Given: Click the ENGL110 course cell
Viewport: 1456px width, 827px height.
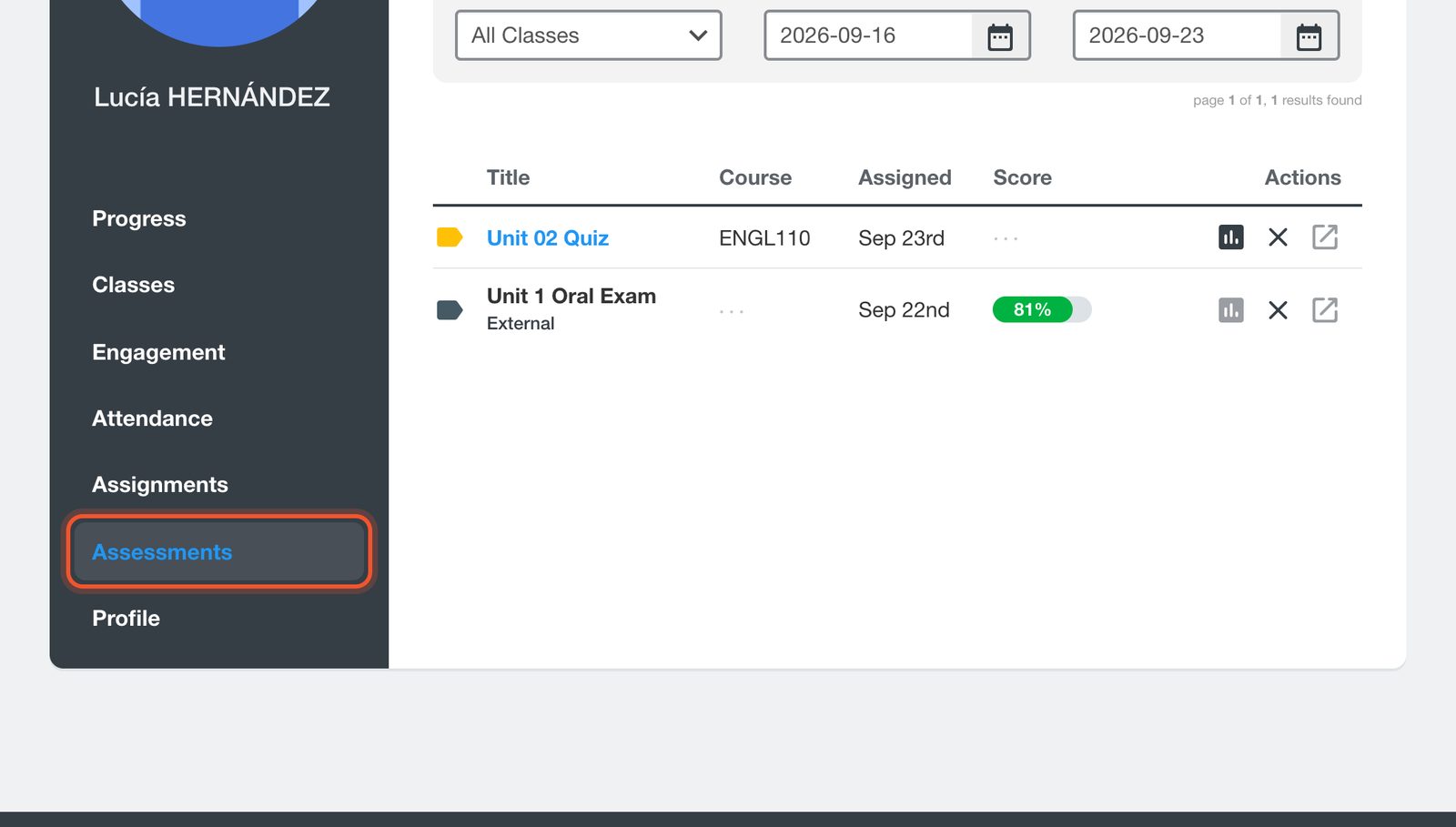Looking at the screenshot, I should pyautogui.click(x=764, y=238).
